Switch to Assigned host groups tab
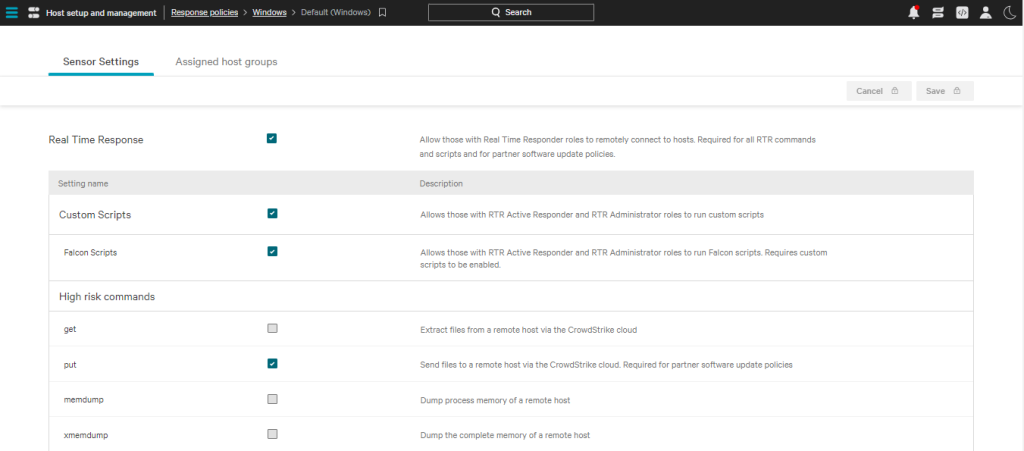 click(227, 62)
